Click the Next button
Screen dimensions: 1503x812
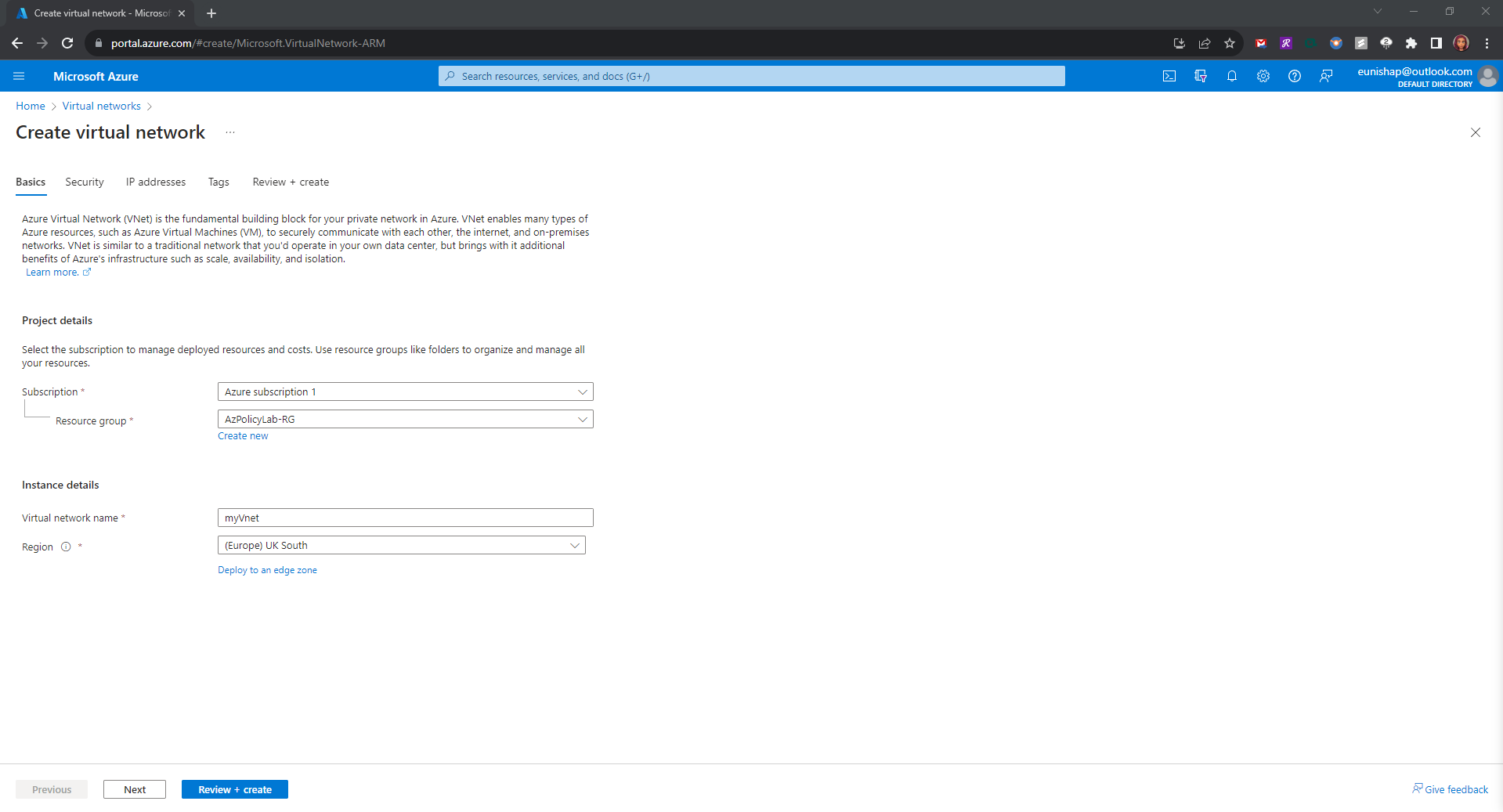135,789
